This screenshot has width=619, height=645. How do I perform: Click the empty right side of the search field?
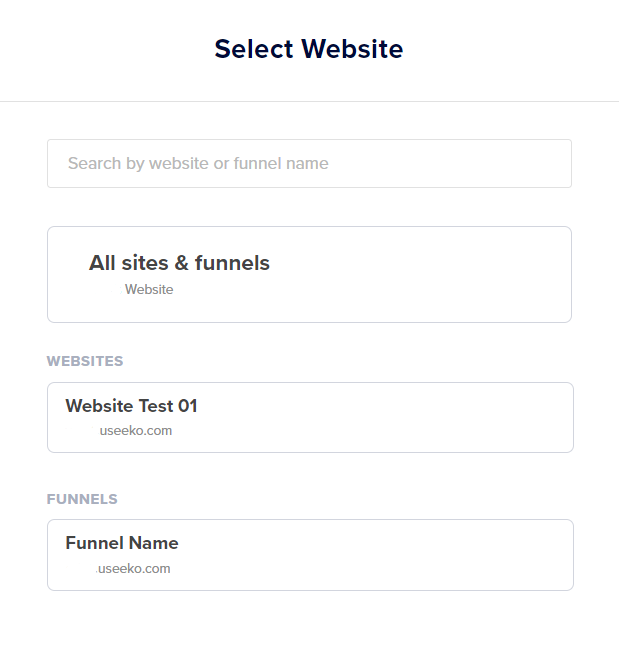click(x=480, y=163)
